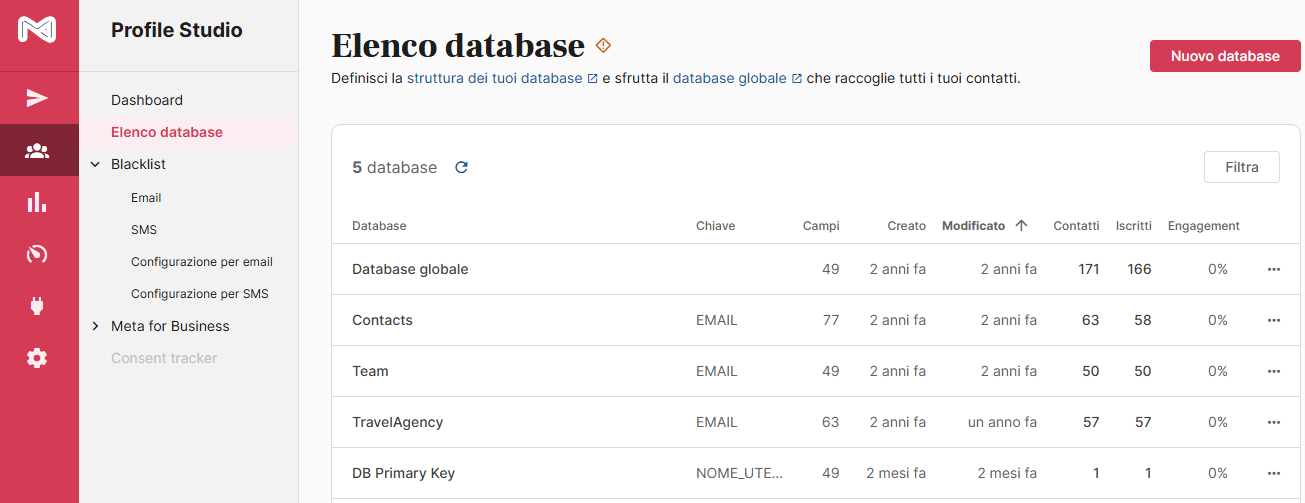
Task: Click the Nuovo database button
Action: pyautogui.click(x=1224, y=56)
